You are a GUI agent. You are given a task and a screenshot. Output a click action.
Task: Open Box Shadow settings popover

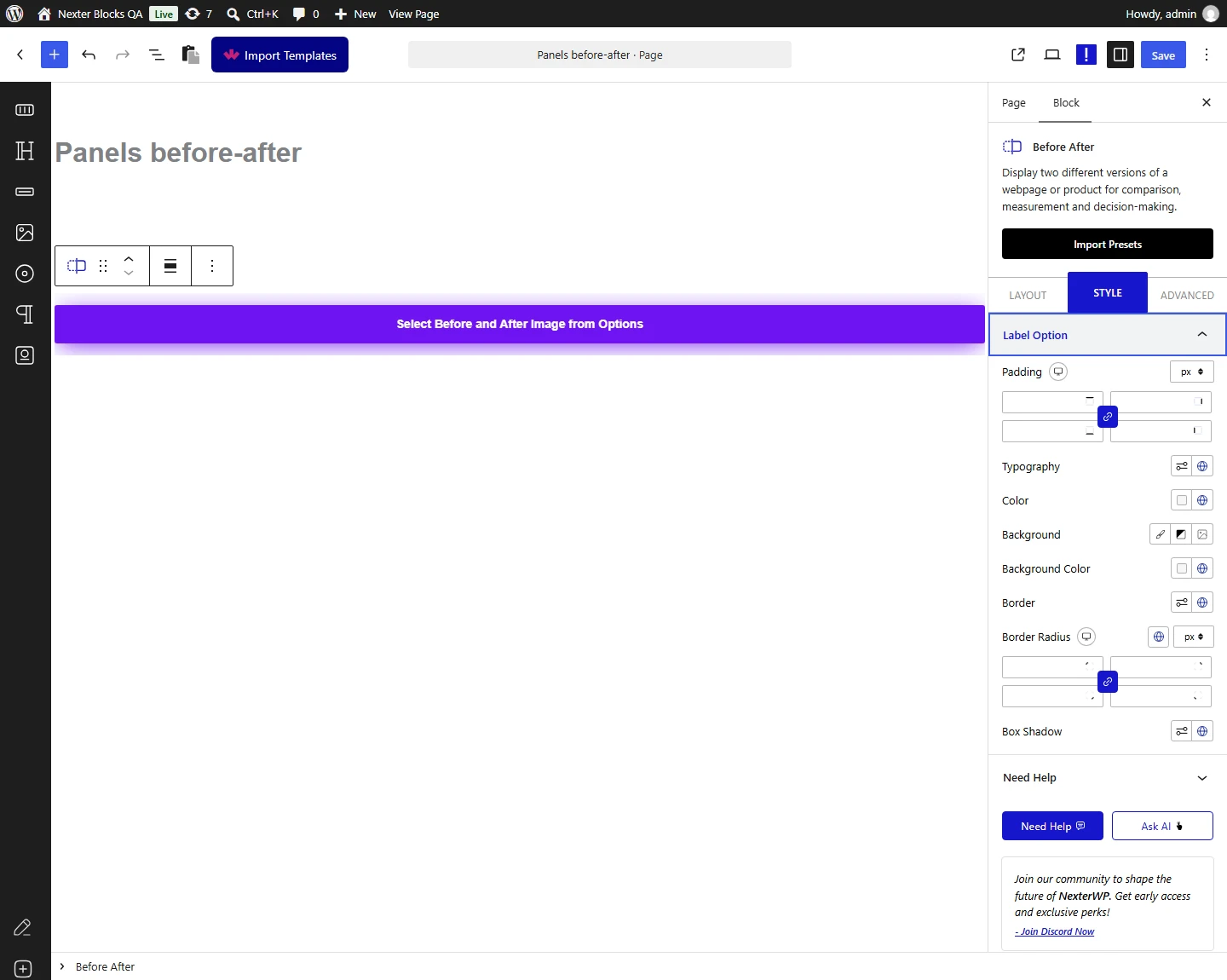pyautogui.click(x=1182, y=731)
